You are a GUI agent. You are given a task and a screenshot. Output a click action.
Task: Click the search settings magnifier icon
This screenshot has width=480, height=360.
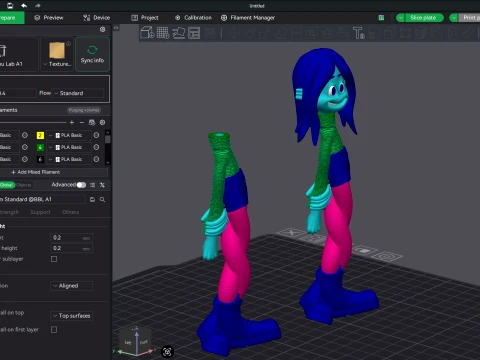coord(102,199)
